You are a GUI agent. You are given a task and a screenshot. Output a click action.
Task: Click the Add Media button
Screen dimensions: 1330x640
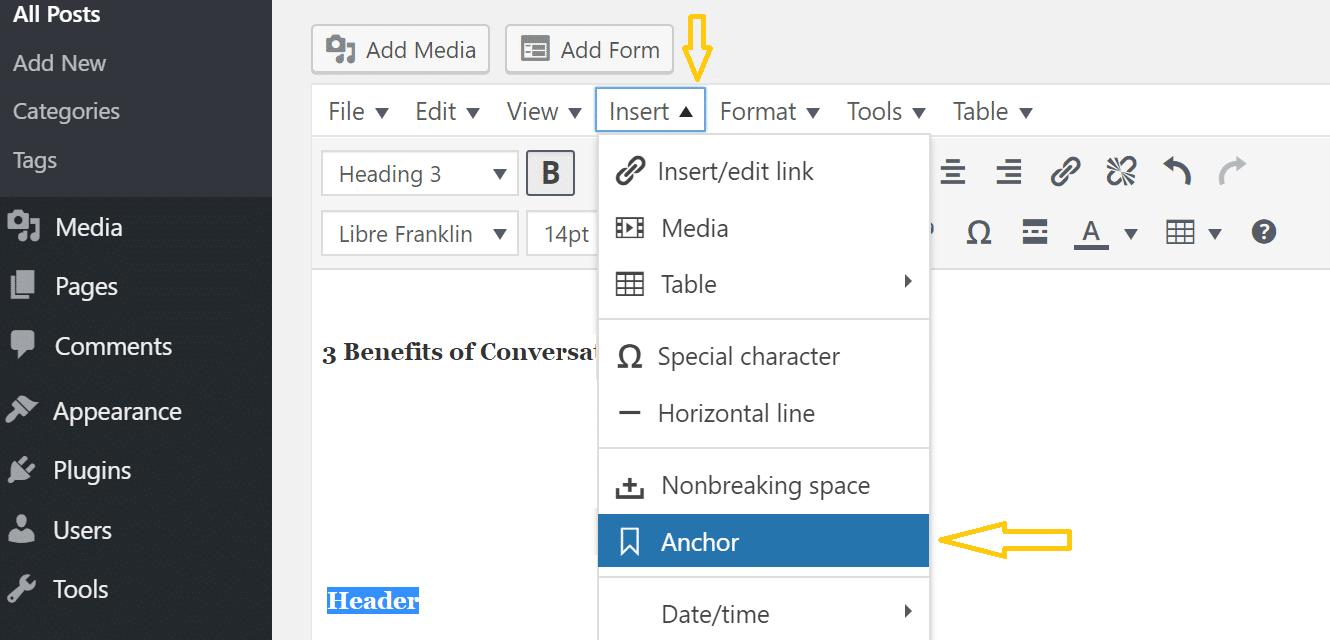400,50
